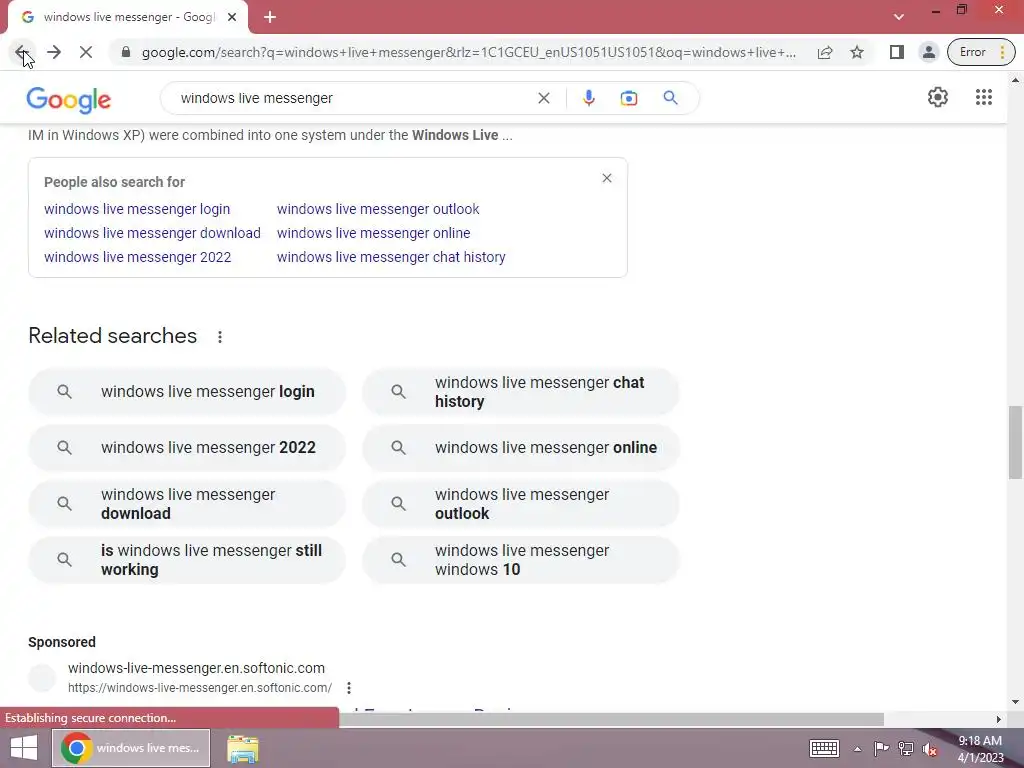Open windows live messenger chat history link
Screen dimensions: 1024x768
[x=391, y=257]
